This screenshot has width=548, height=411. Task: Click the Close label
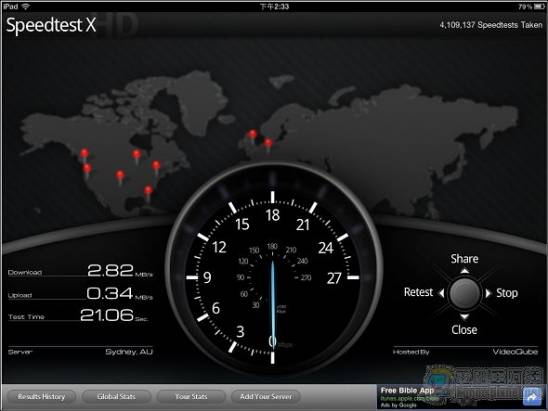coord(464,330)
